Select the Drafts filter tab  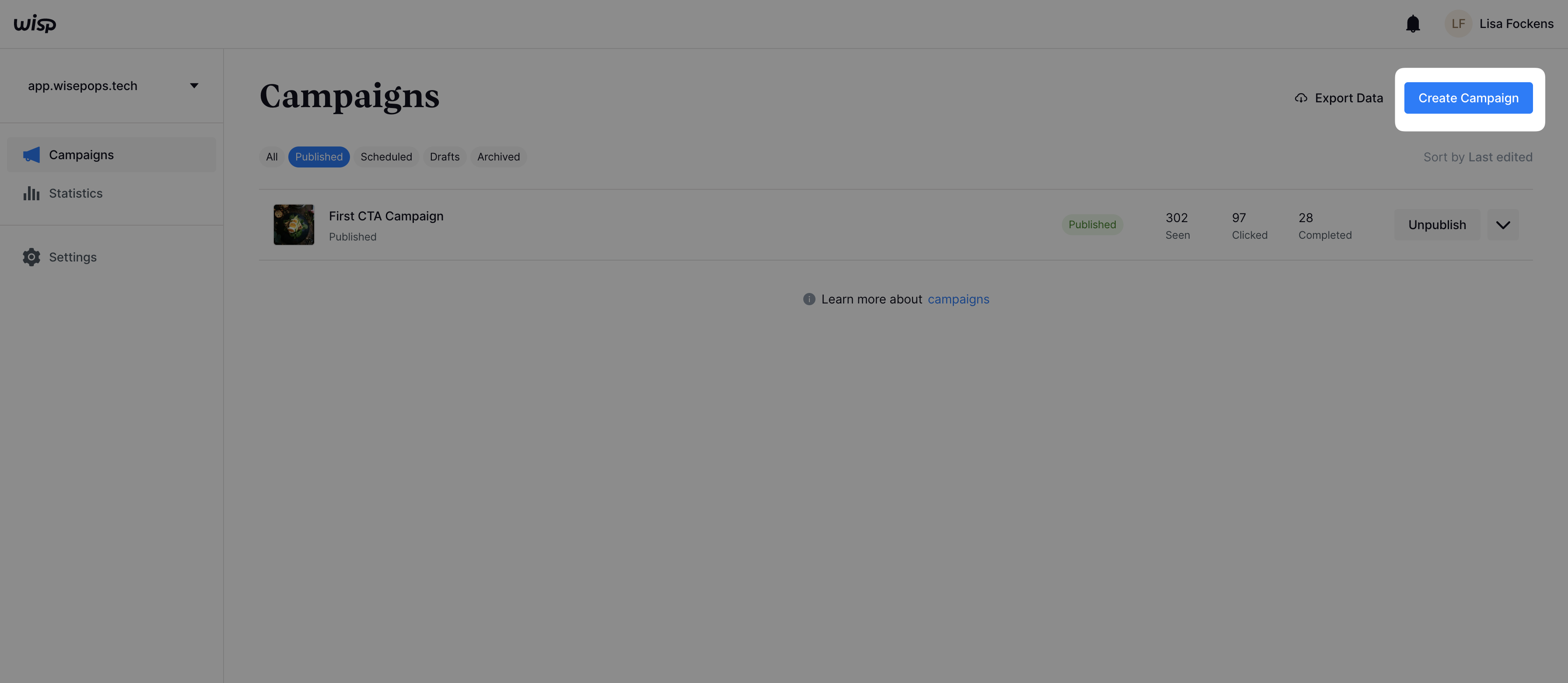(444, 157)
